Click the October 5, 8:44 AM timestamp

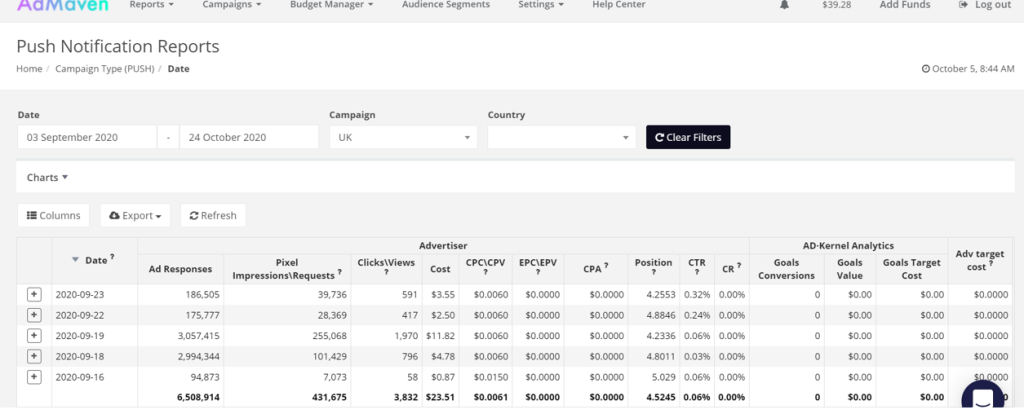(968, 69)
